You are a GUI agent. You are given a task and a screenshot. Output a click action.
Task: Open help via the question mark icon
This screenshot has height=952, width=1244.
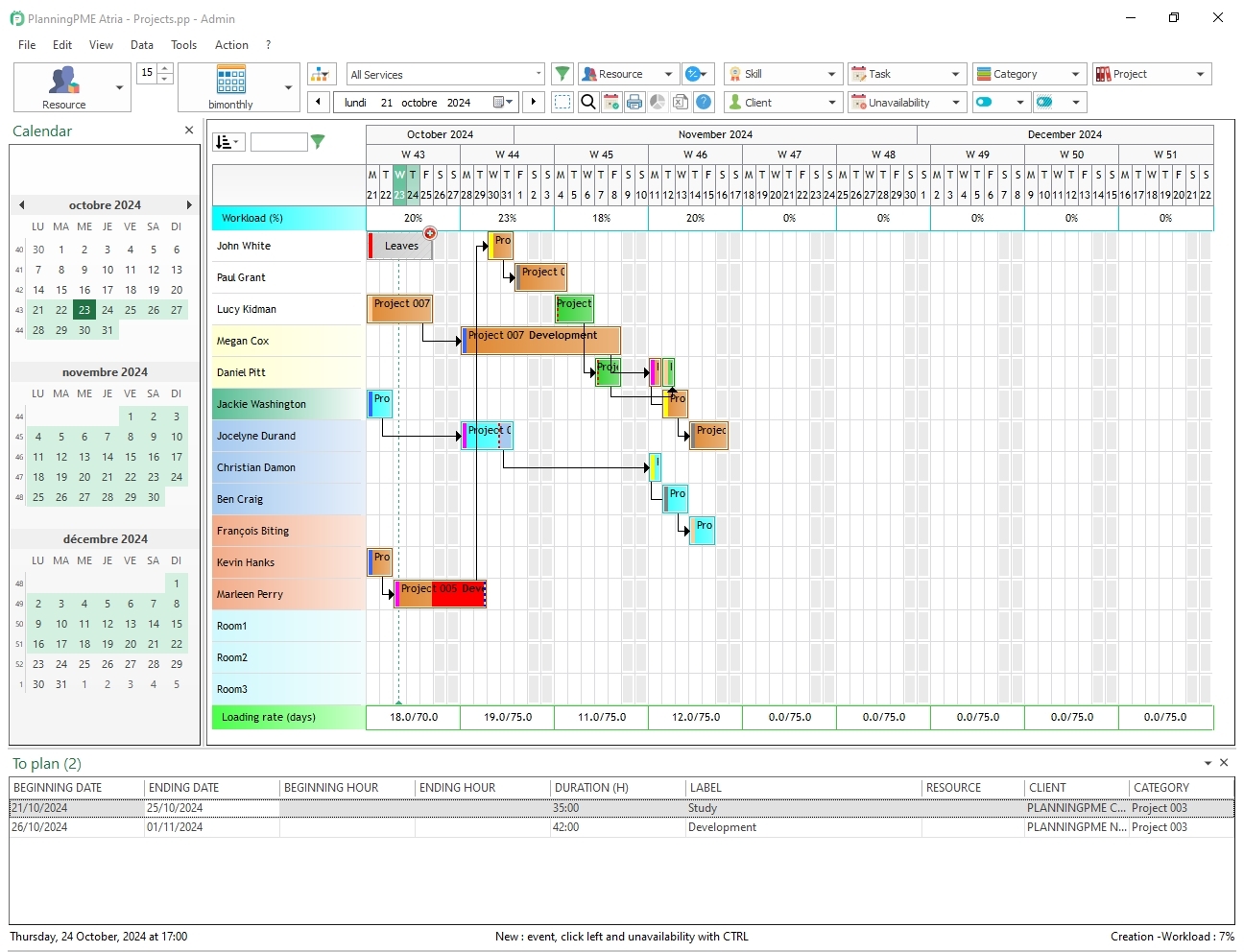(704, 102)
